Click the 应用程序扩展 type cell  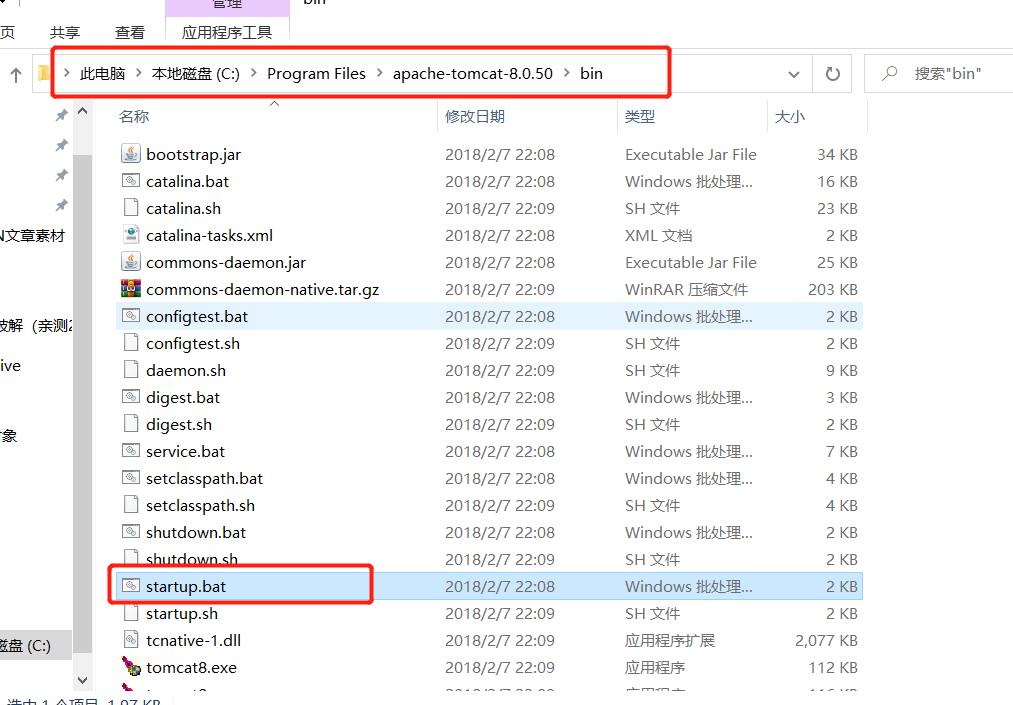[x=669, y=640]
